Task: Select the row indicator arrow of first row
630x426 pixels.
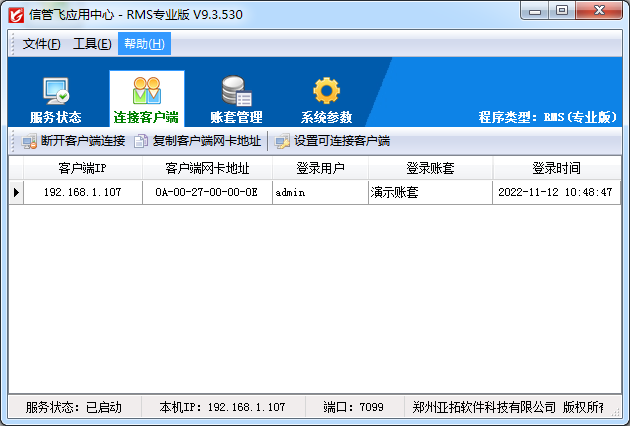Action: click(16, 192)
